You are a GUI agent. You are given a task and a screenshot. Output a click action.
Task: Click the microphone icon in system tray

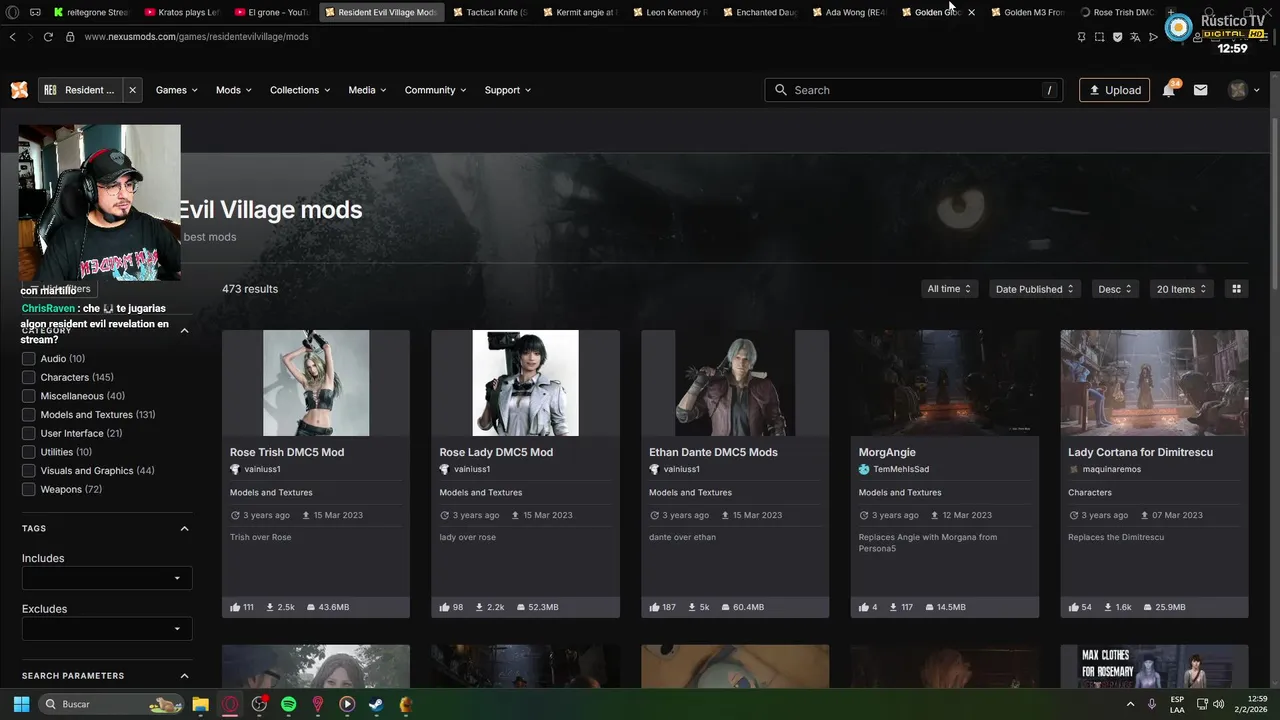[1152, 704]
